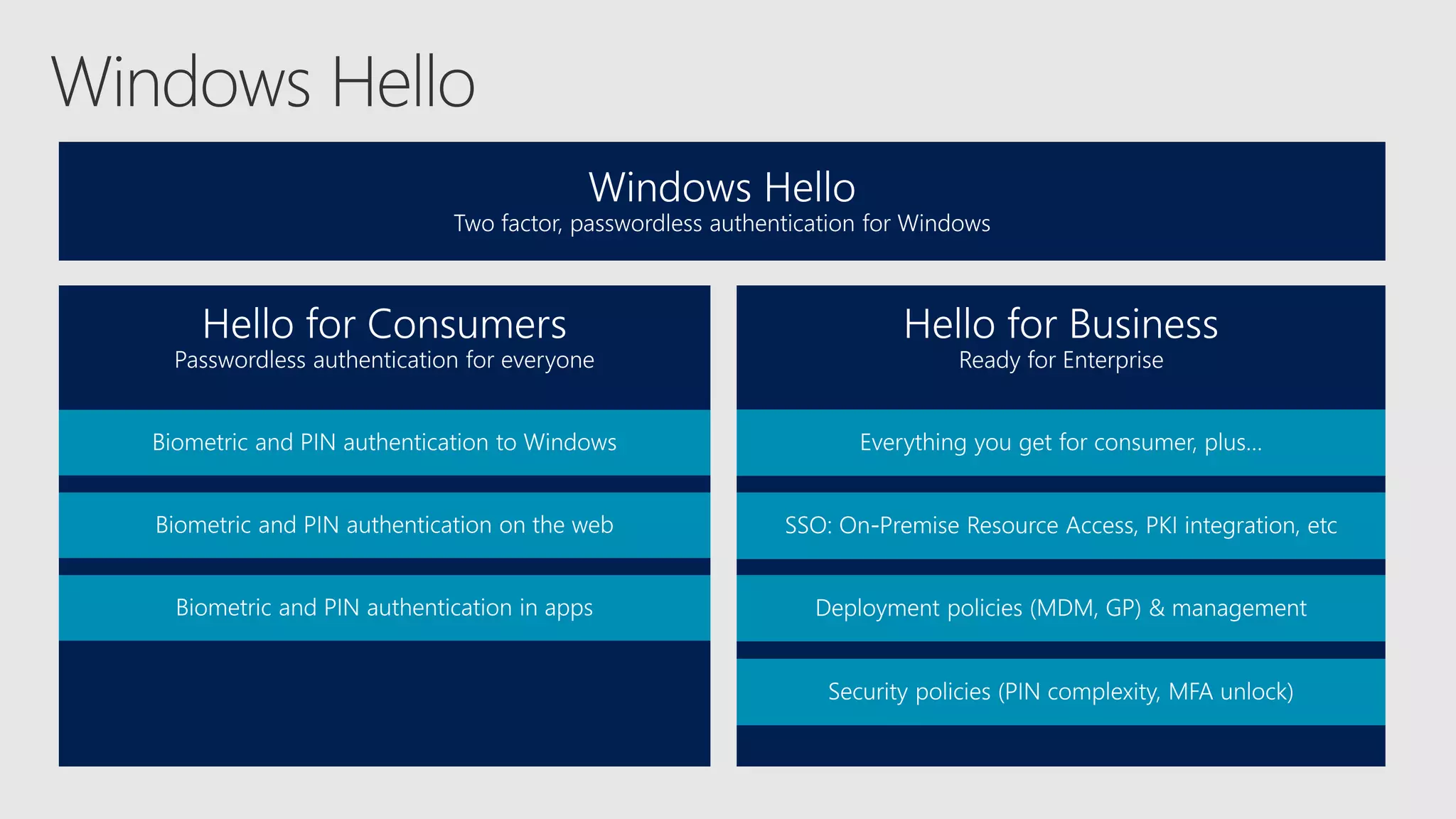Click the Windows Hello banner heading

(722, 187)
